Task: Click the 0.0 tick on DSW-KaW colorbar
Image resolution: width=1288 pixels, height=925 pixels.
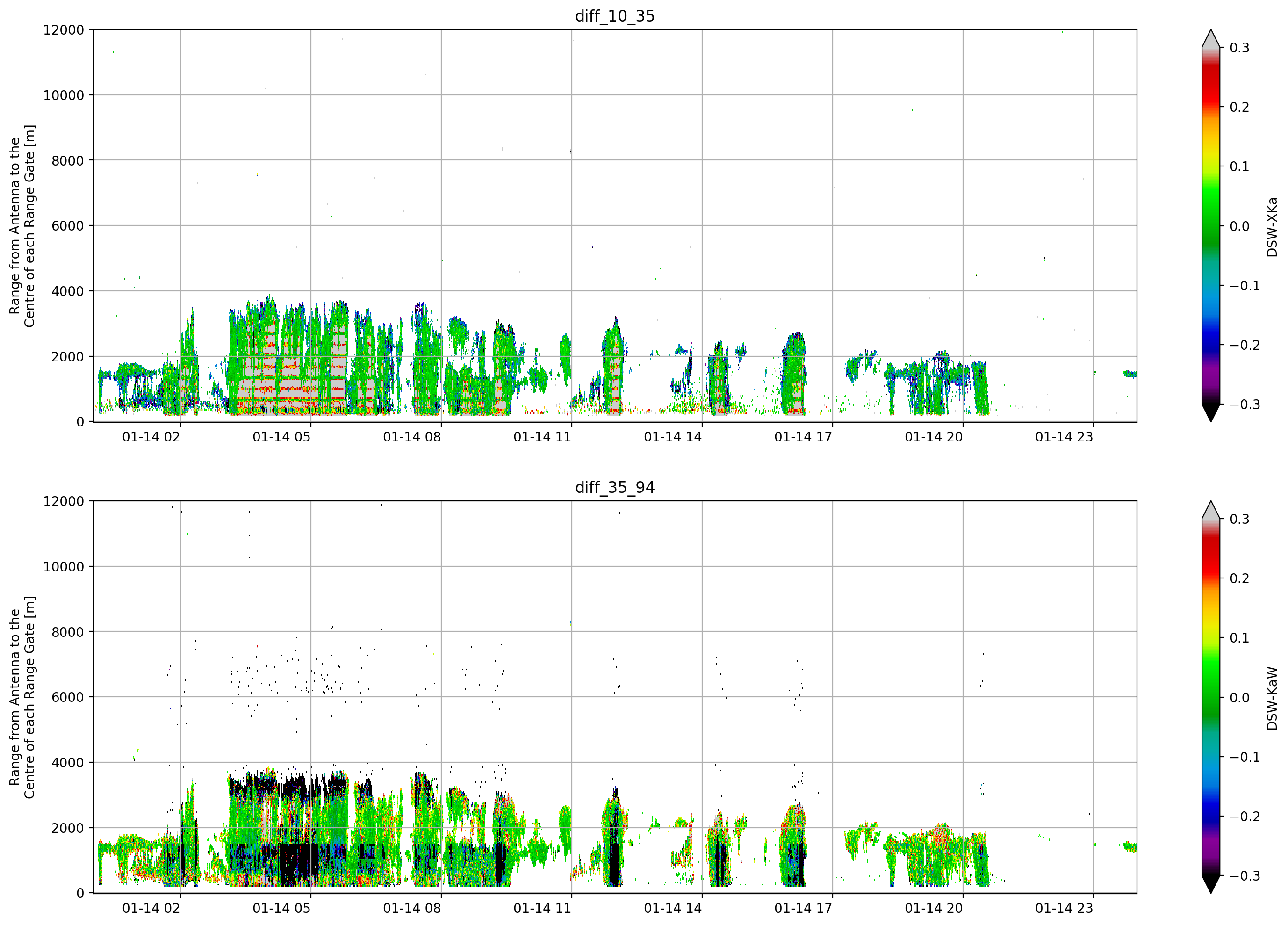Action: (1240, 698)
